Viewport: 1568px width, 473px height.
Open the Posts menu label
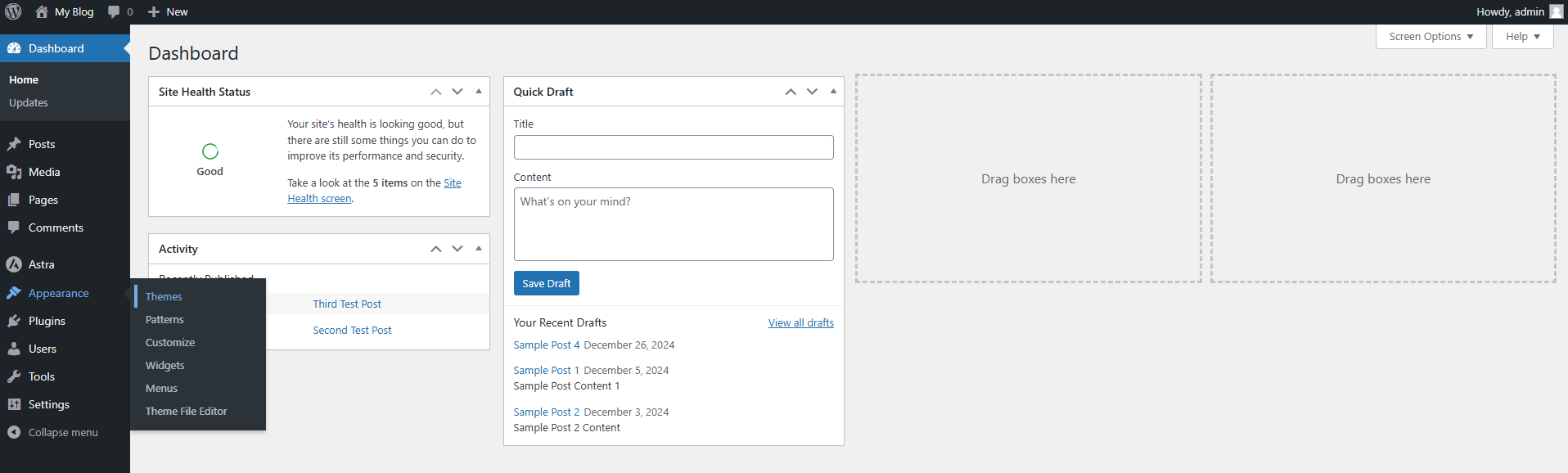(x=42, y=144)
